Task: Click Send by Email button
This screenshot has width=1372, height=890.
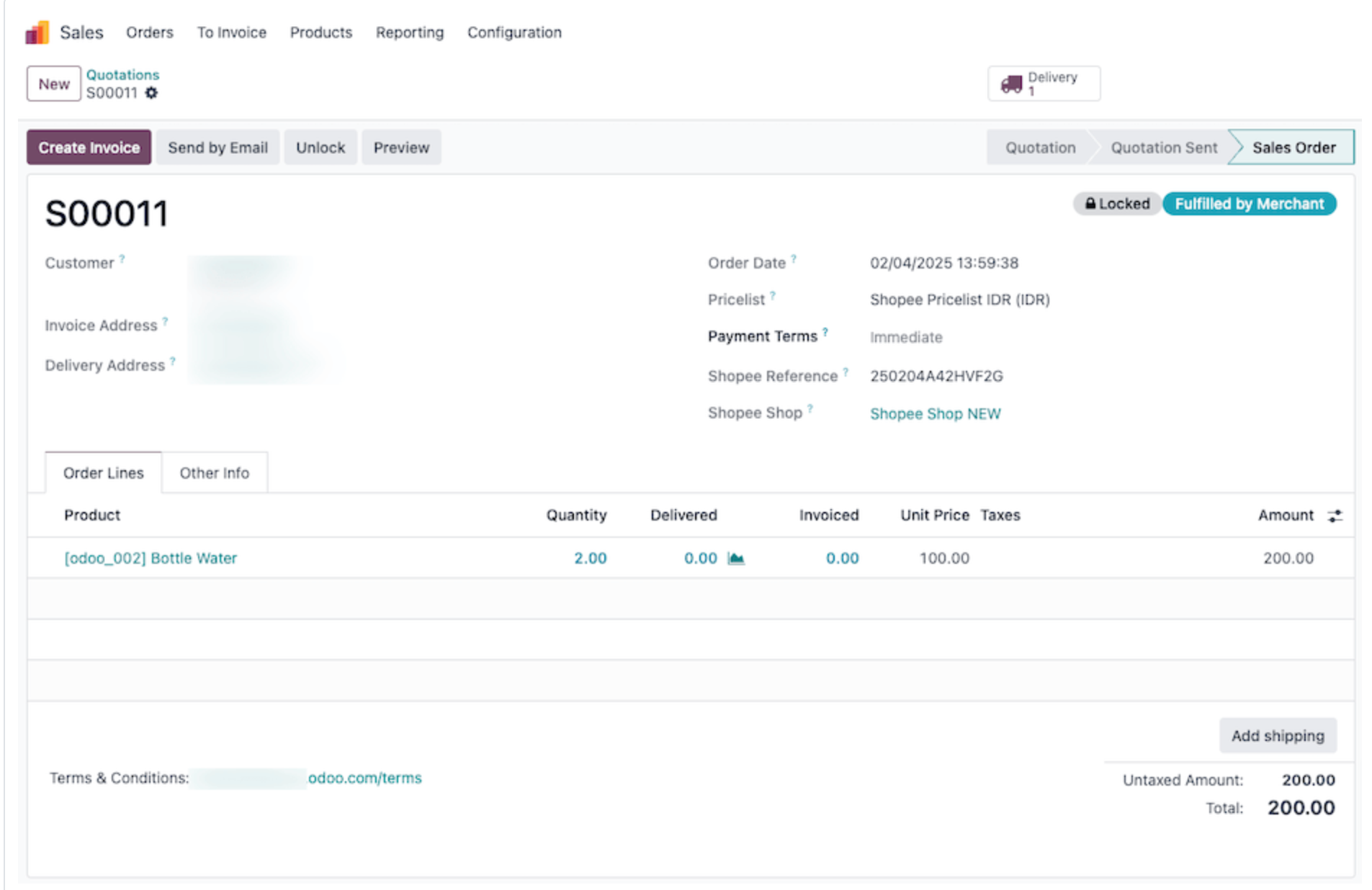Action: click(218, 148)
